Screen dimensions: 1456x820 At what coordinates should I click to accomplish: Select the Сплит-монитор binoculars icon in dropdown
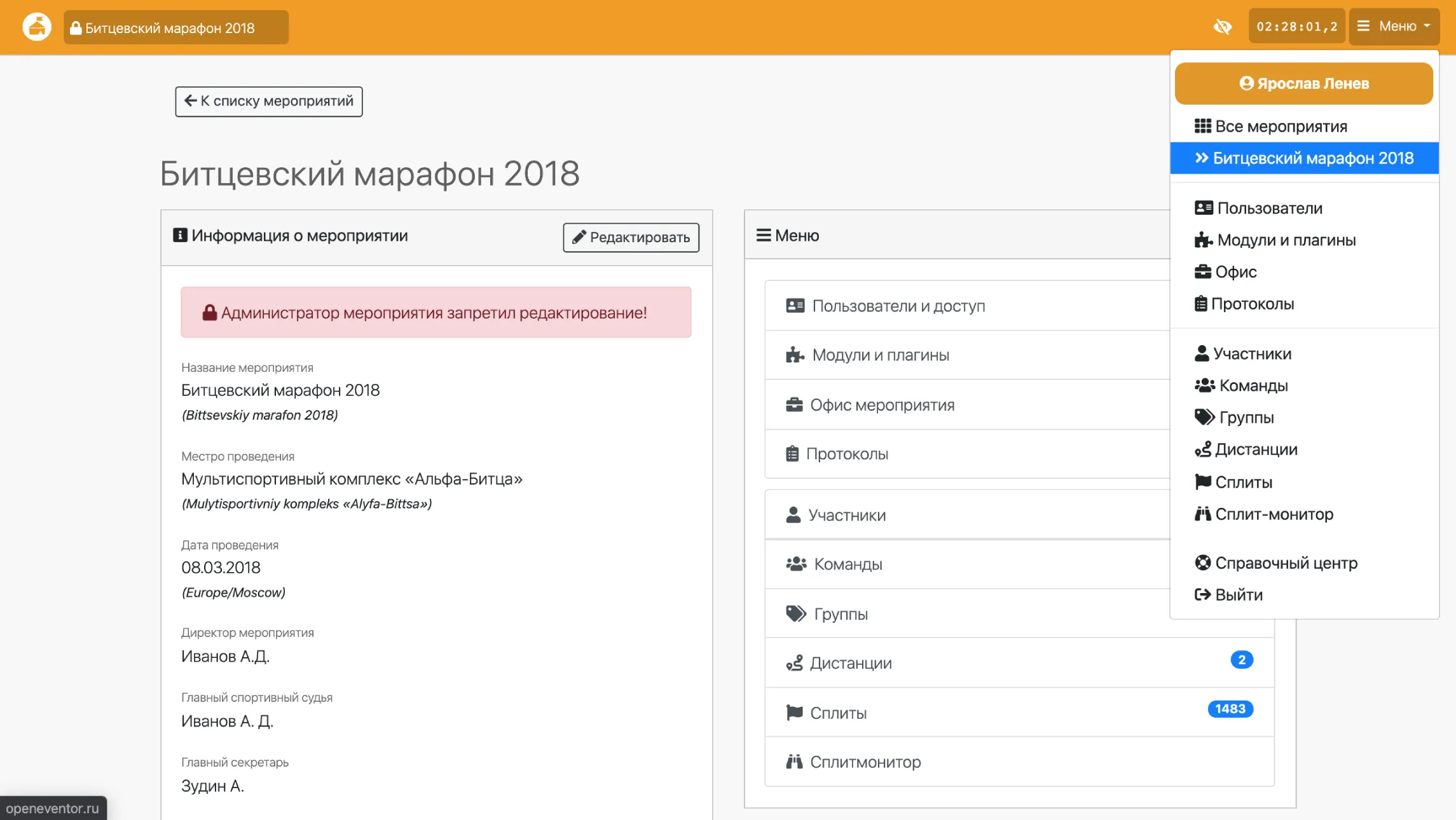coord(1204,514)
